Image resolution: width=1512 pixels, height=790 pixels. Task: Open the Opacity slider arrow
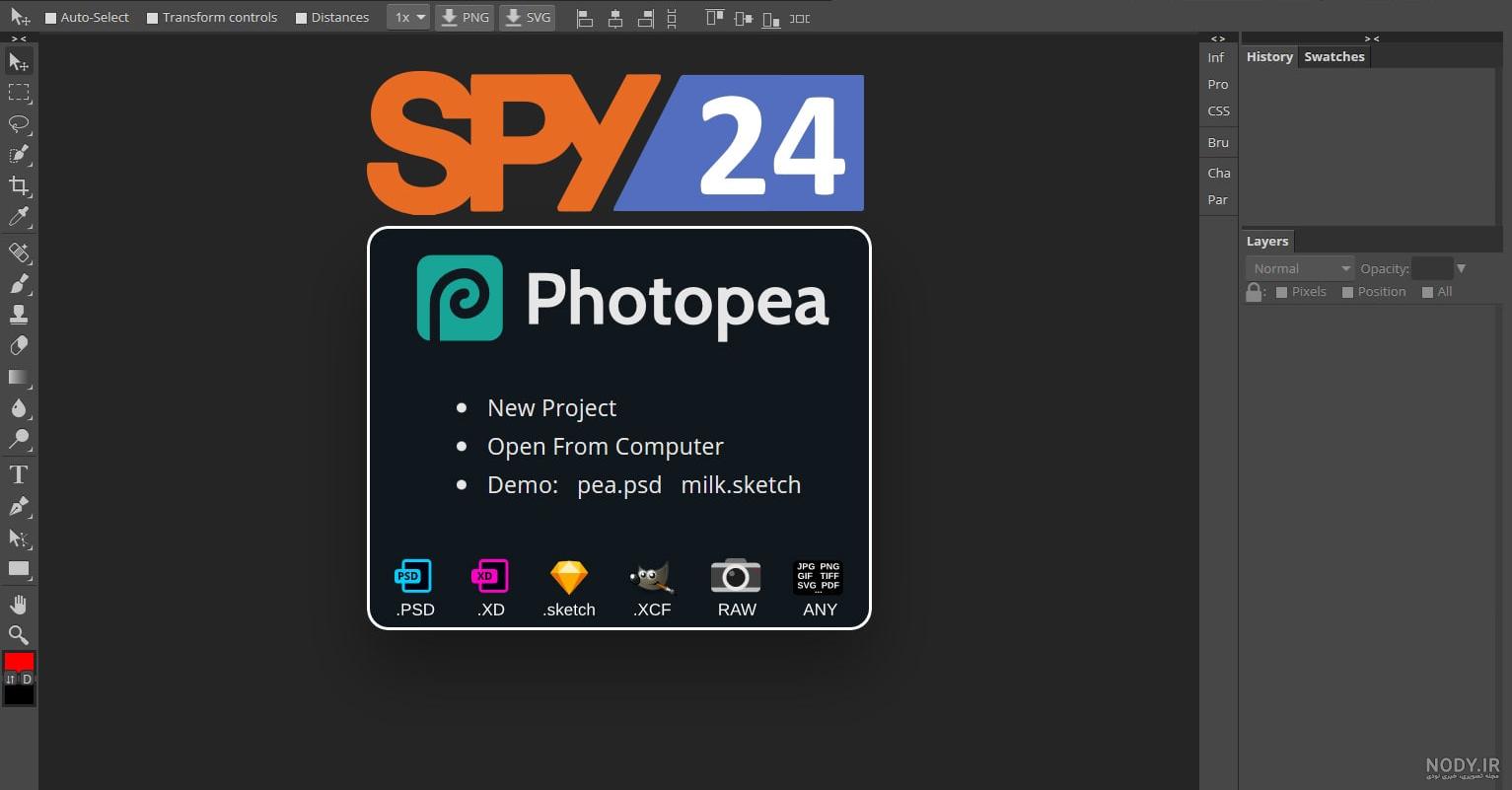point(1462,268)
